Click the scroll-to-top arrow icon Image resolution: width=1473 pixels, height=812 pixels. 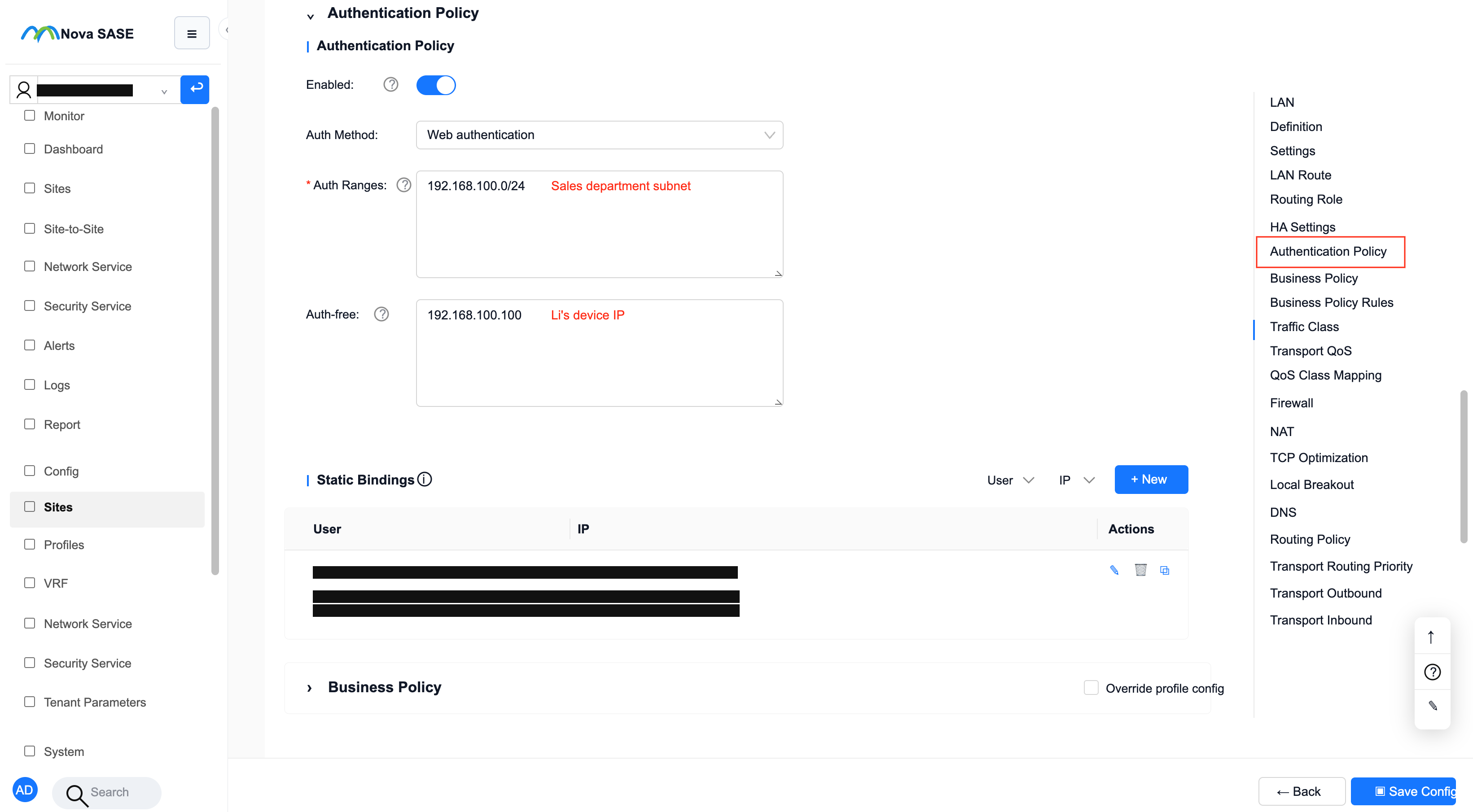point(1431,637)
